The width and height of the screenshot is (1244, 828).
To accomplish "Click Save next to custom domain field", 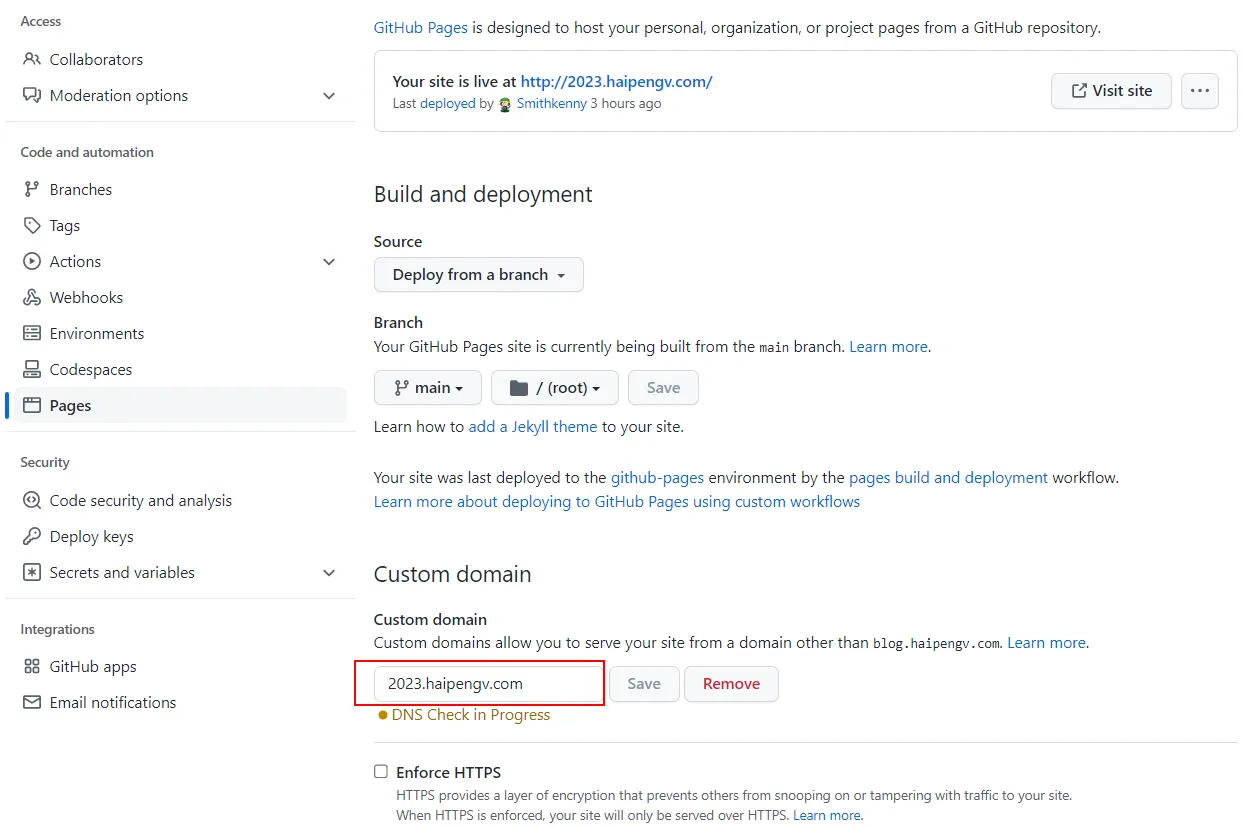I will (x=644, y=683).
